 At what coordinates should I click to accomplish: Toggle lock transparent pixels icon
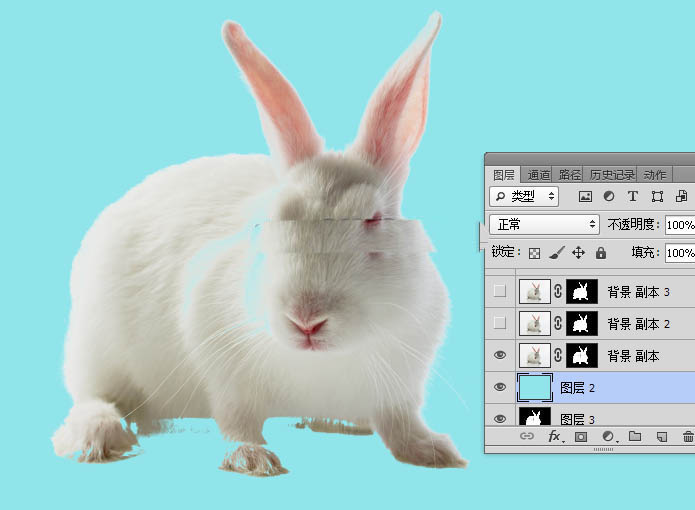point(535,253)
